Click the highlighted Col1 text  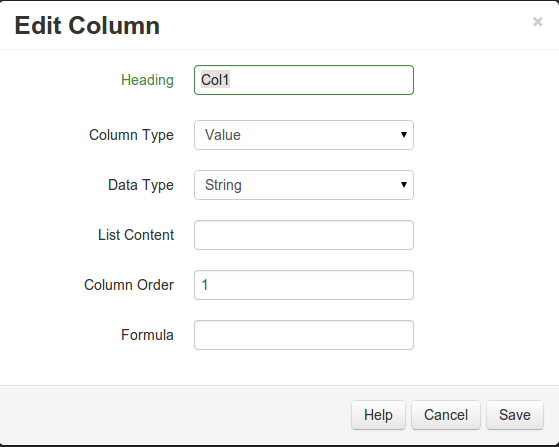[x=215, y=80]
